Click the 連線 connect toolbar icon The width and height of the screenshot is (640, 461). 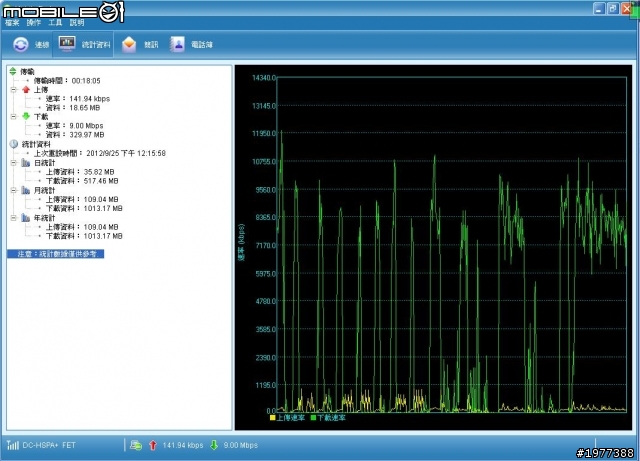tap(20, 44)
